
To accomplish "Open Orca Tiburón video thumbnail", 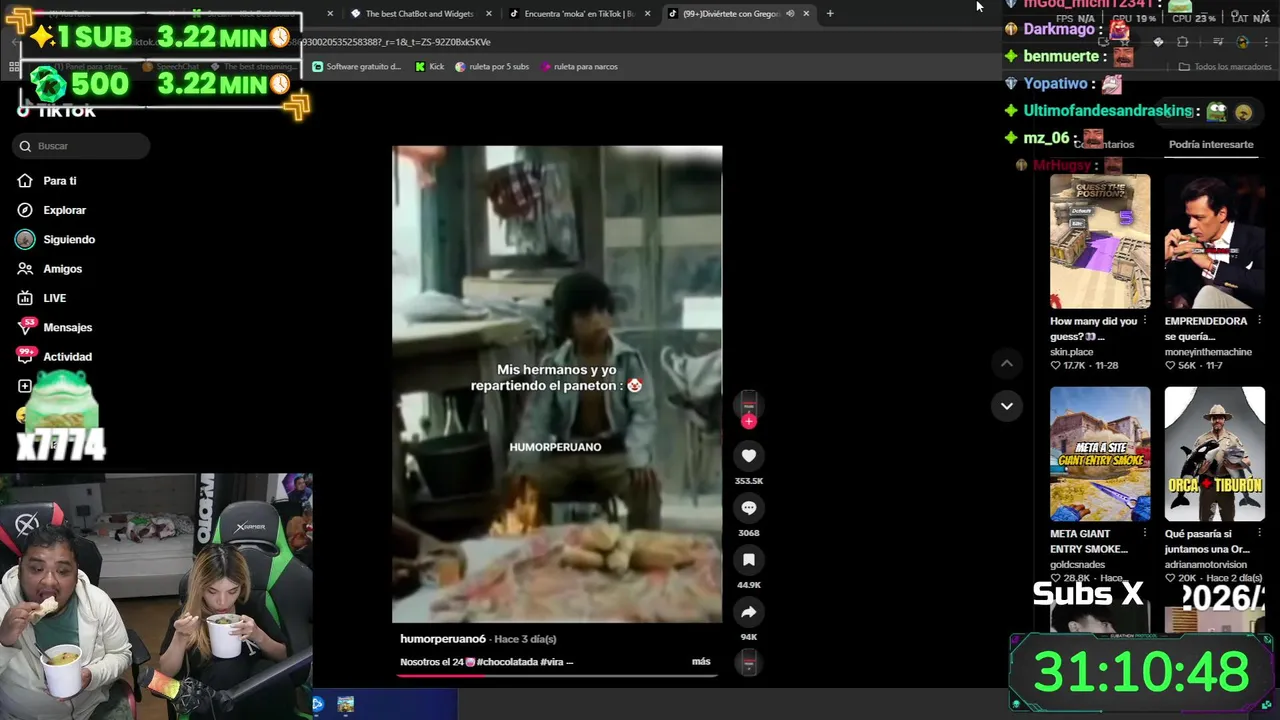I will tap(1214, 454).
